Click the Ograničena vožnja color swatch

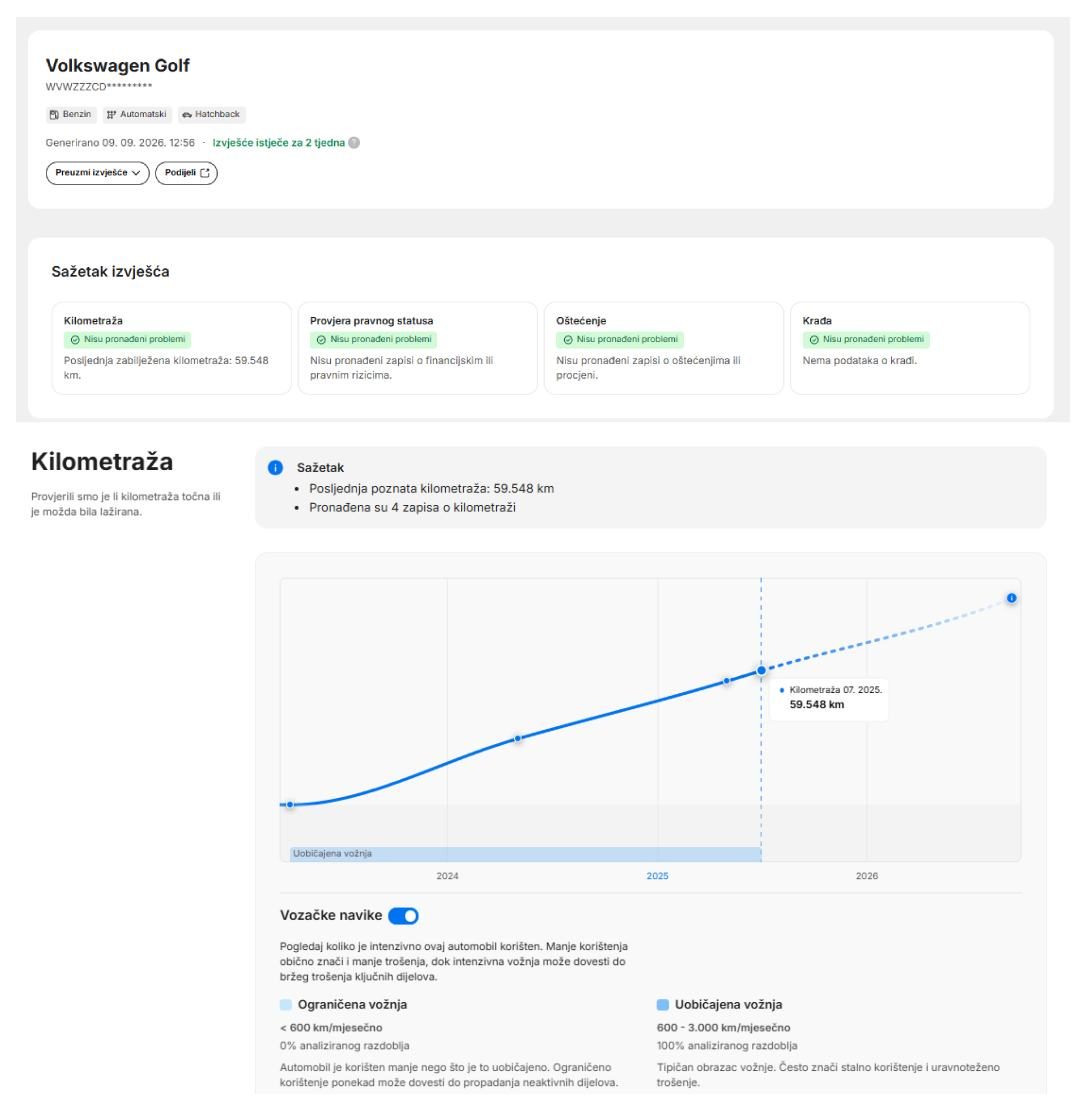point(286,1005)
